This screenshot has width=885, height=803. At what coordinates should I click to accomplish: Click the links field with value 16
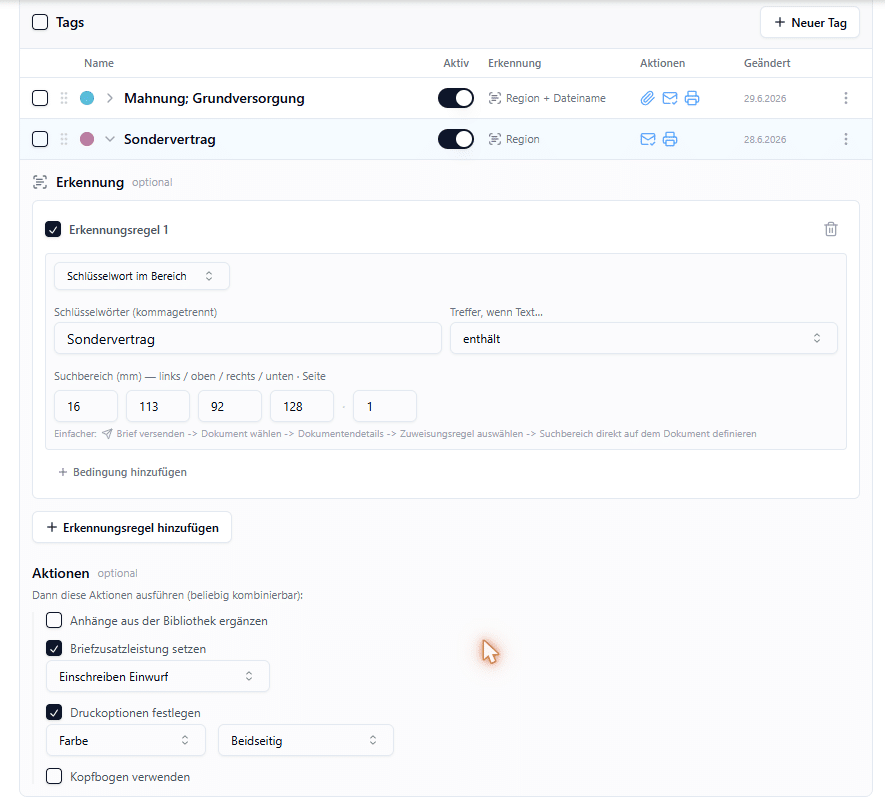pos(86,406)
